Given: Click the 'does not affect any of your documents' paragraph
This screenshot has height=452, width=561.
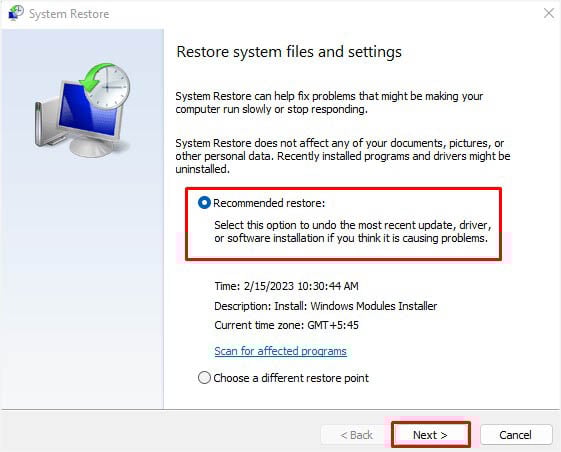Looking at the screenshot, I should coord(343,156).
